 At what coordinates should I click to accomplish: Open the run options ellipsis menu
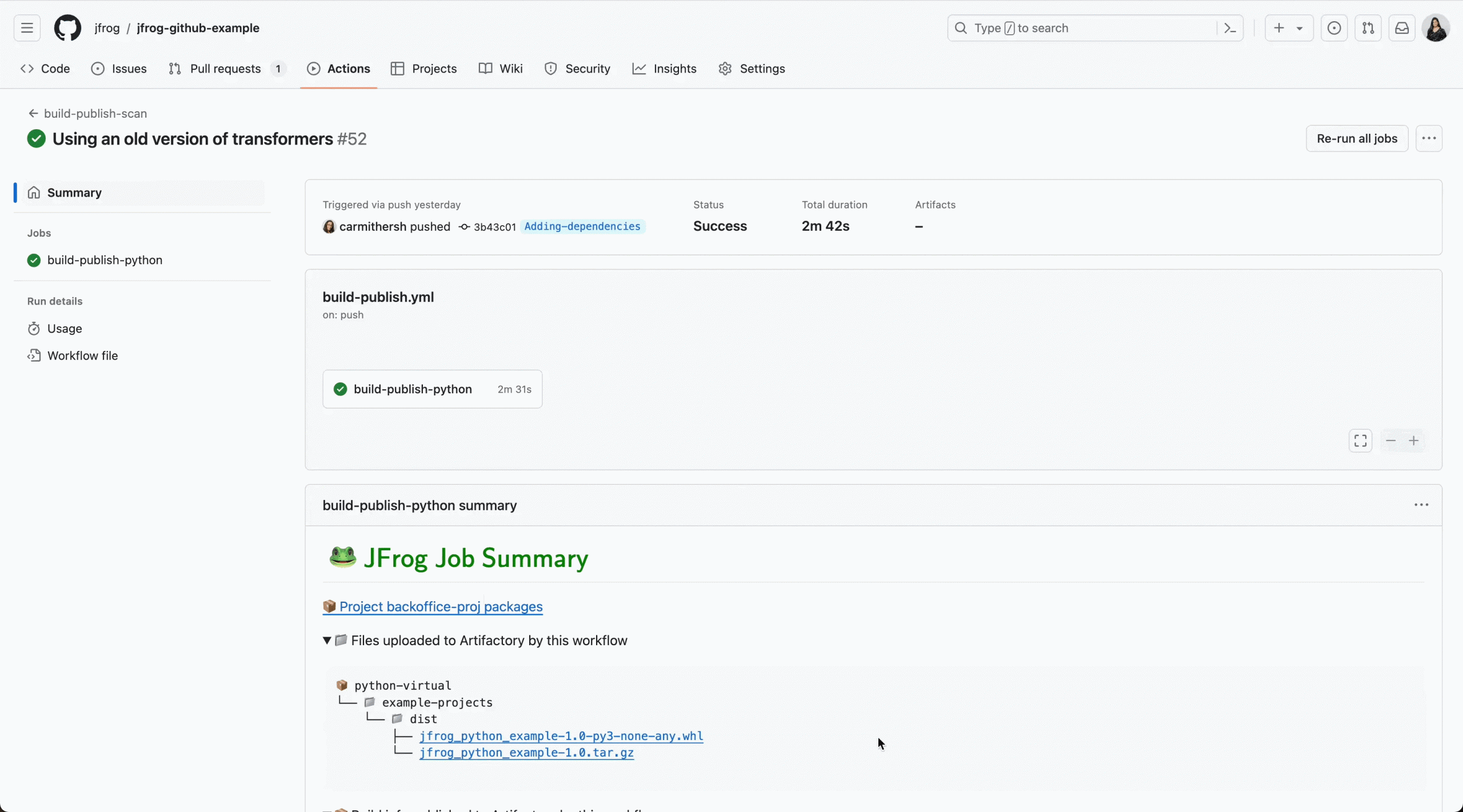[x=1429, y=138]
